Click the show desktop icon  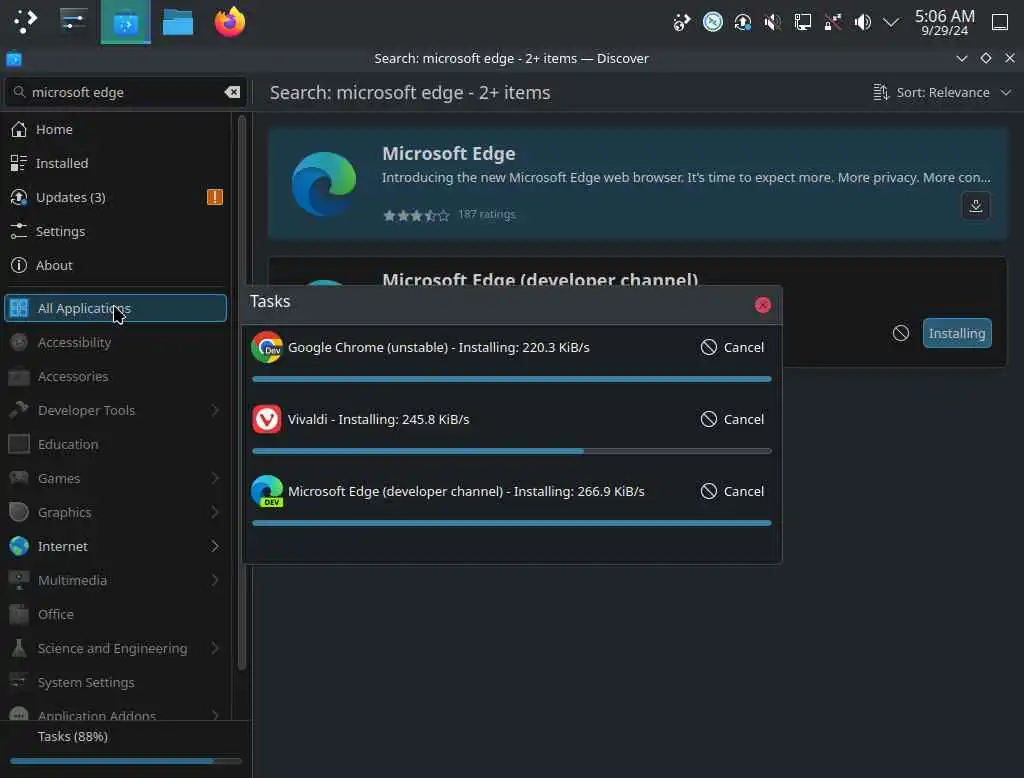tap(1000, 22)
